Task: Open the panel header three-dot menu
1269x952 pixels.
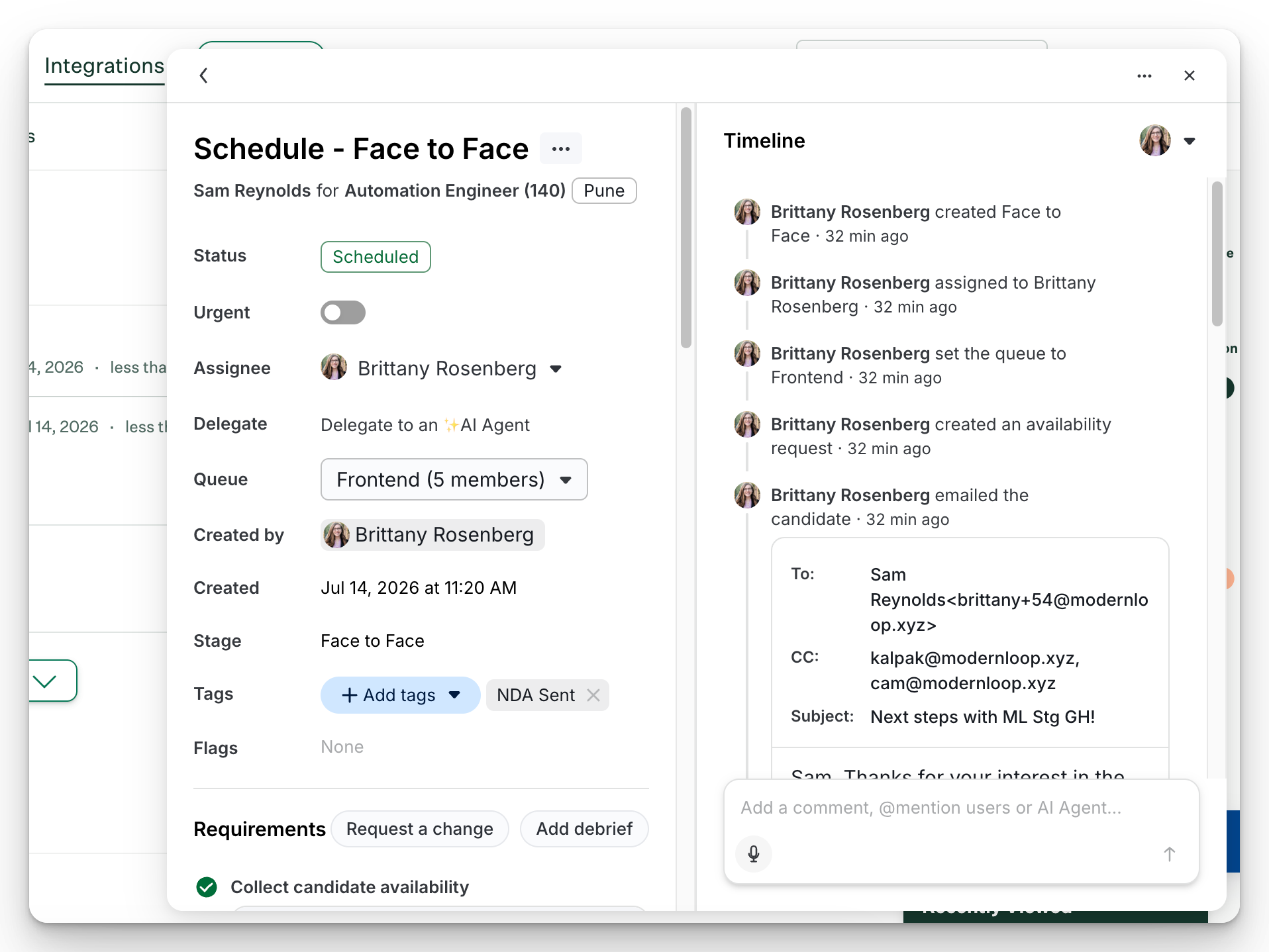Action: 1144,75
